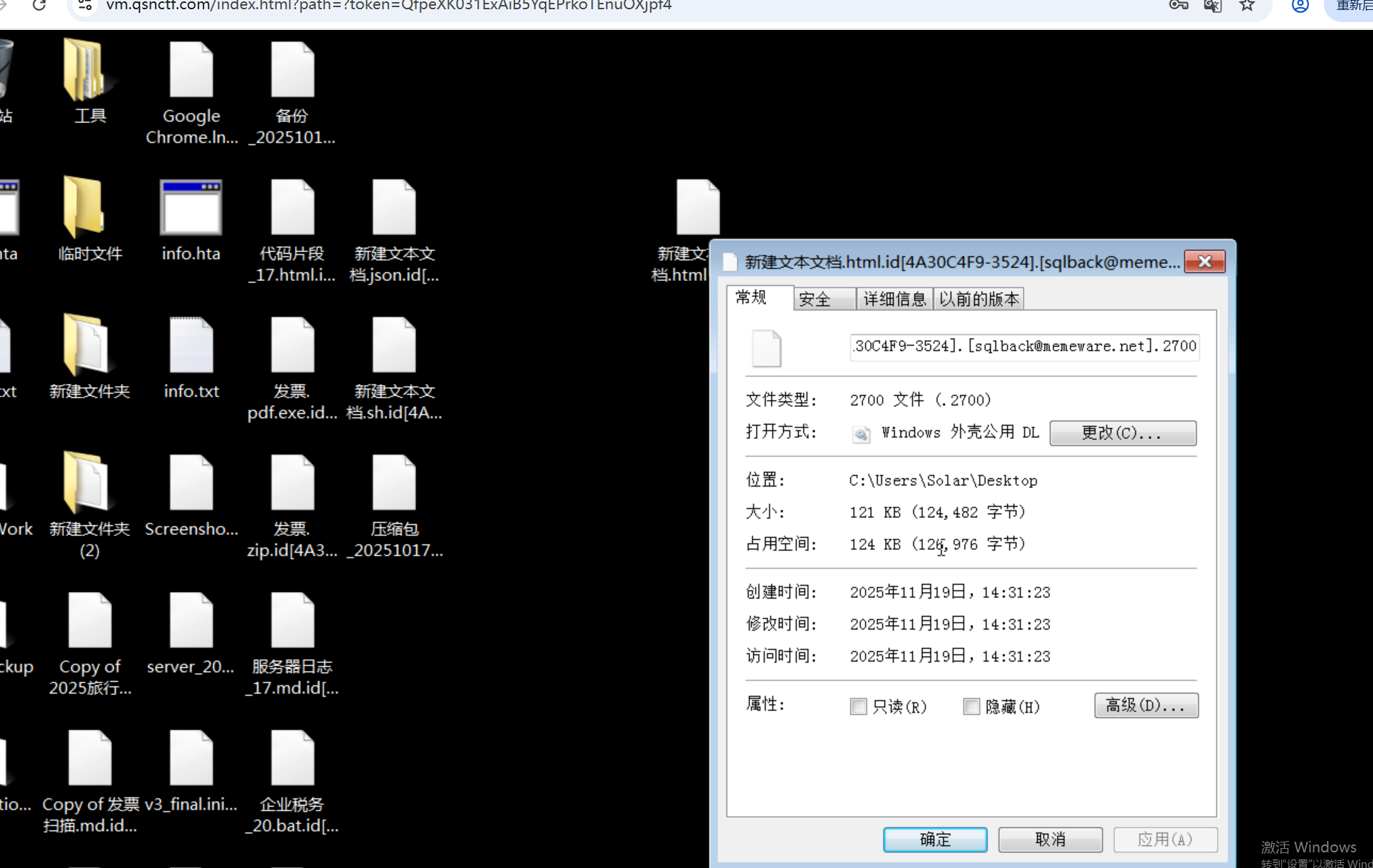This screenshot has width=1373, height=868.
Task: Click the browser bookmark star icon
Action: click(1247, 6)
